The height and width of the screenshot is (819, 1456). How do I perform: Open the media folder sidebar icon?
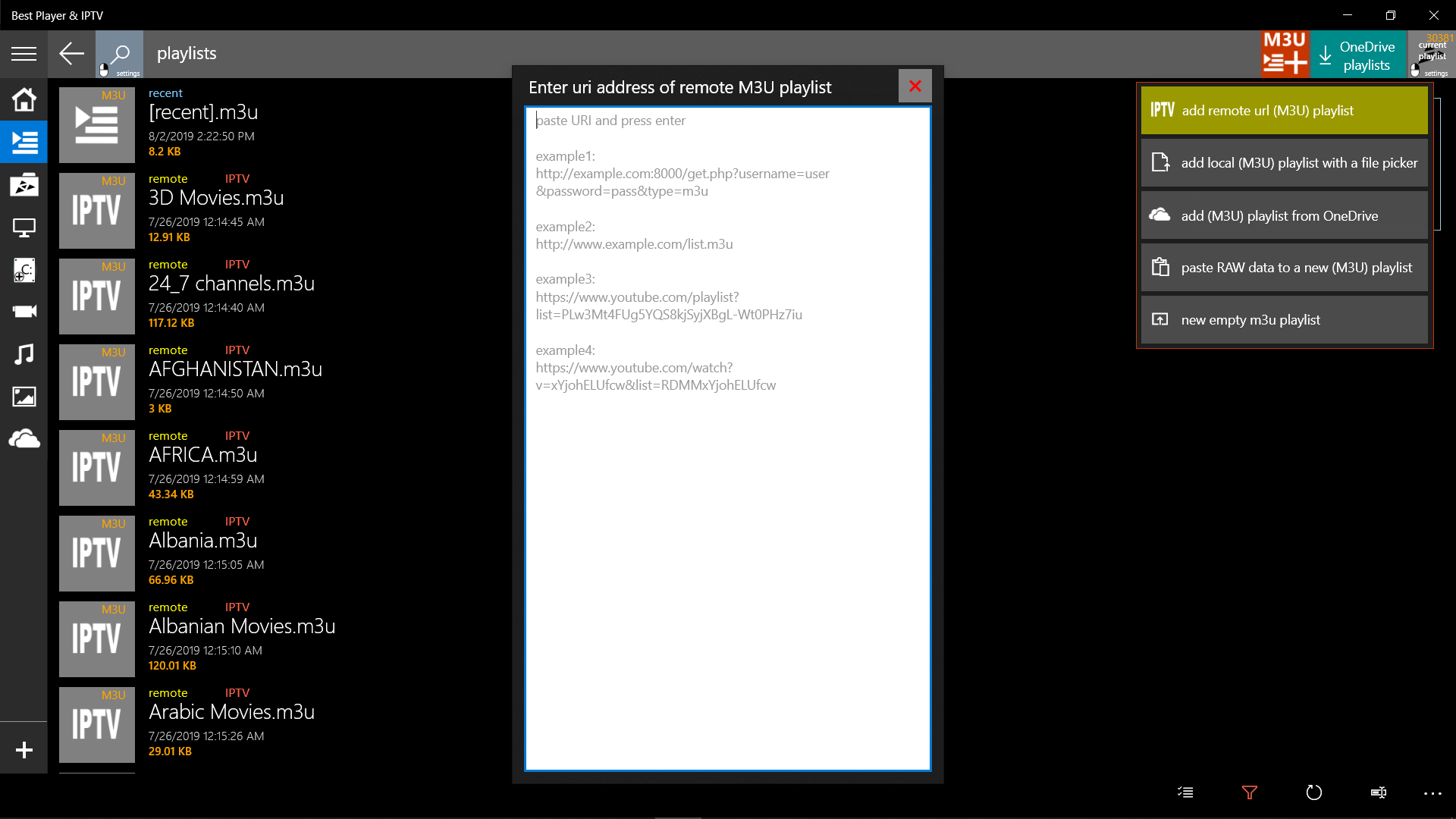pos(24,185)
